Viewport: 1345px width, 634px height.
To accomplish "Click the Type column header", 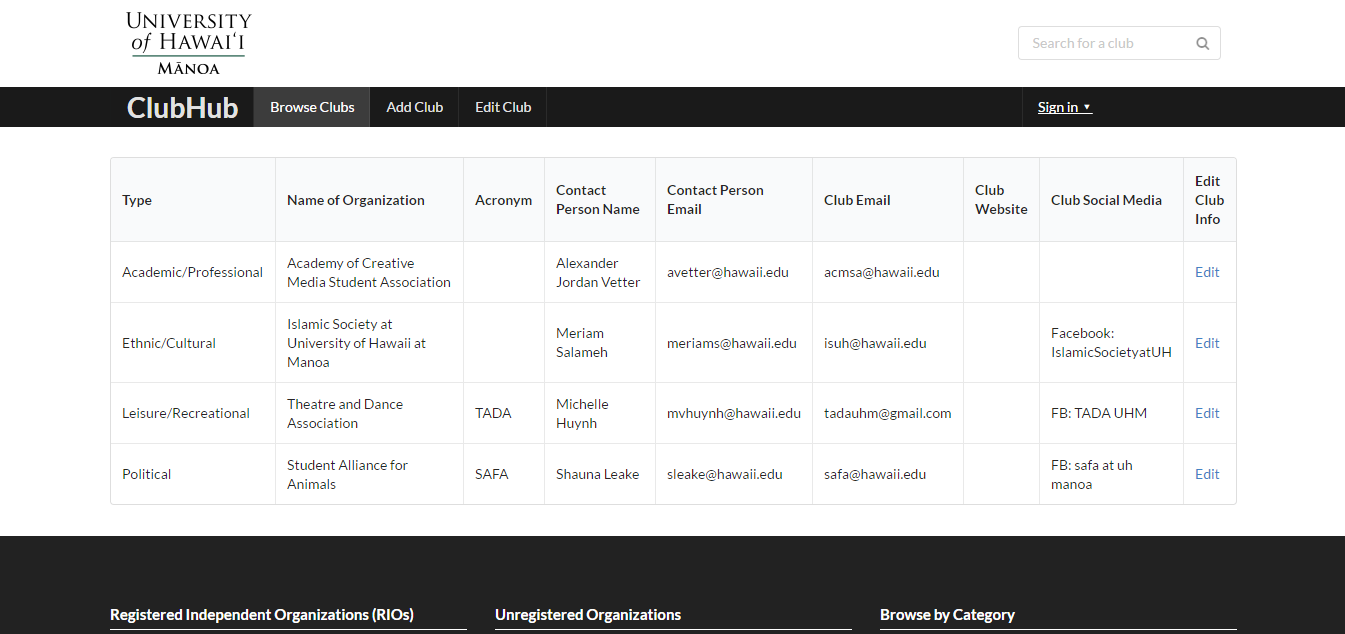I will click(137, 200).
